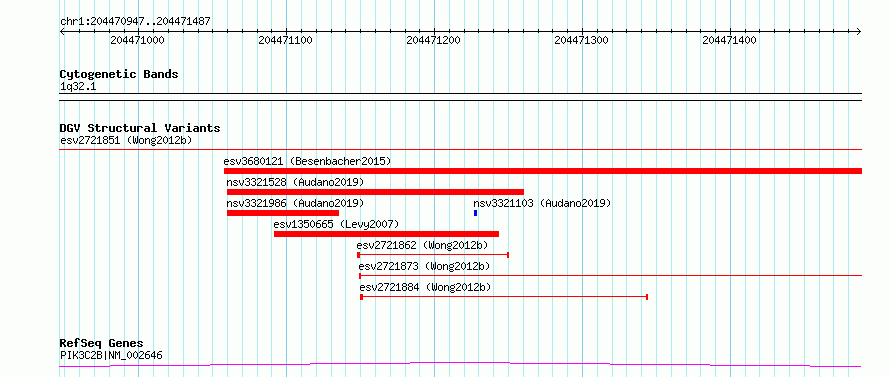Click the chr1:204470947..204471487 coordinate label

[135, 21]
